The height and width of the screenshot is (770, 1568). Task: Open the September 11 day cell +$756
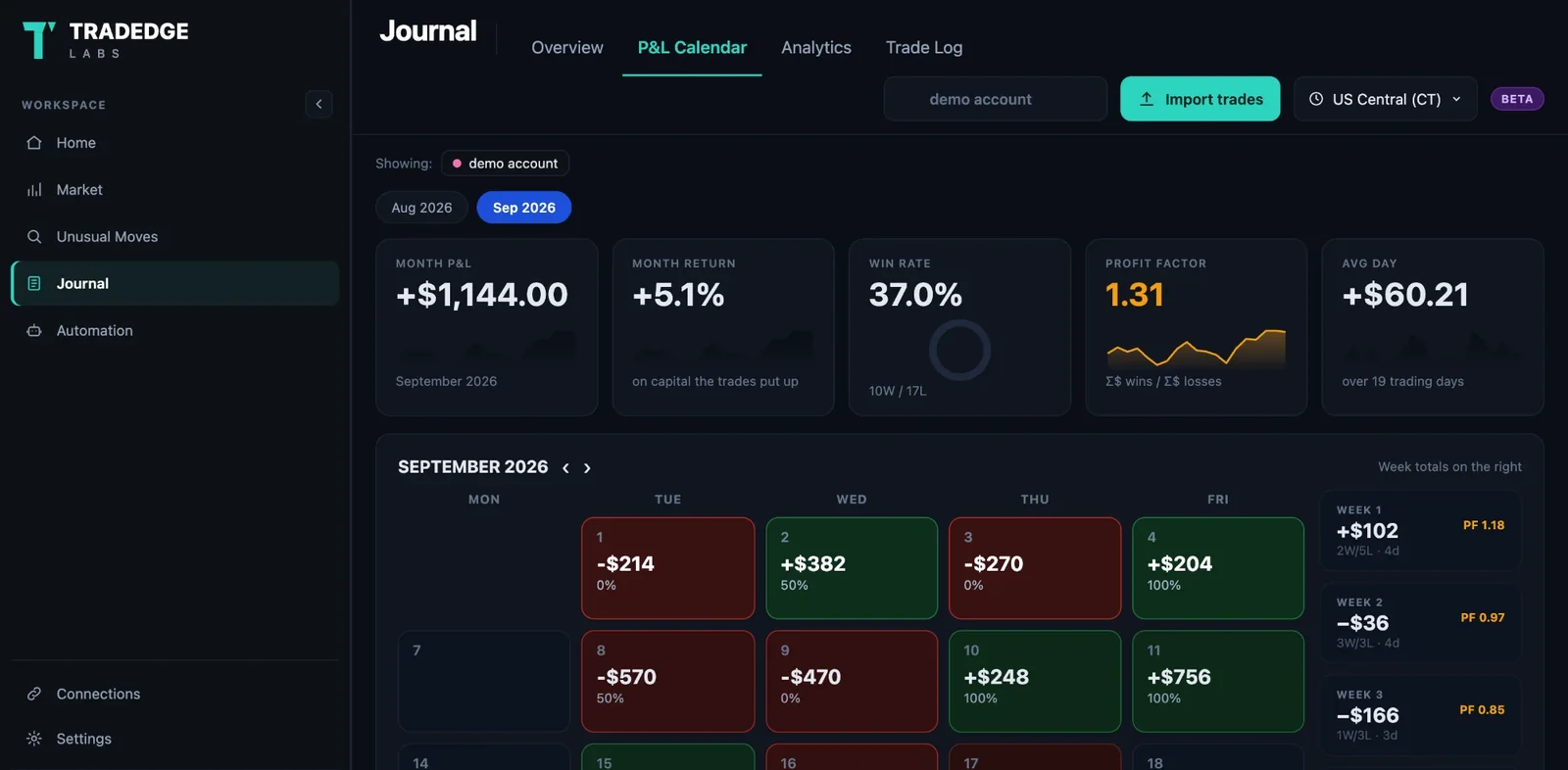1218,681
